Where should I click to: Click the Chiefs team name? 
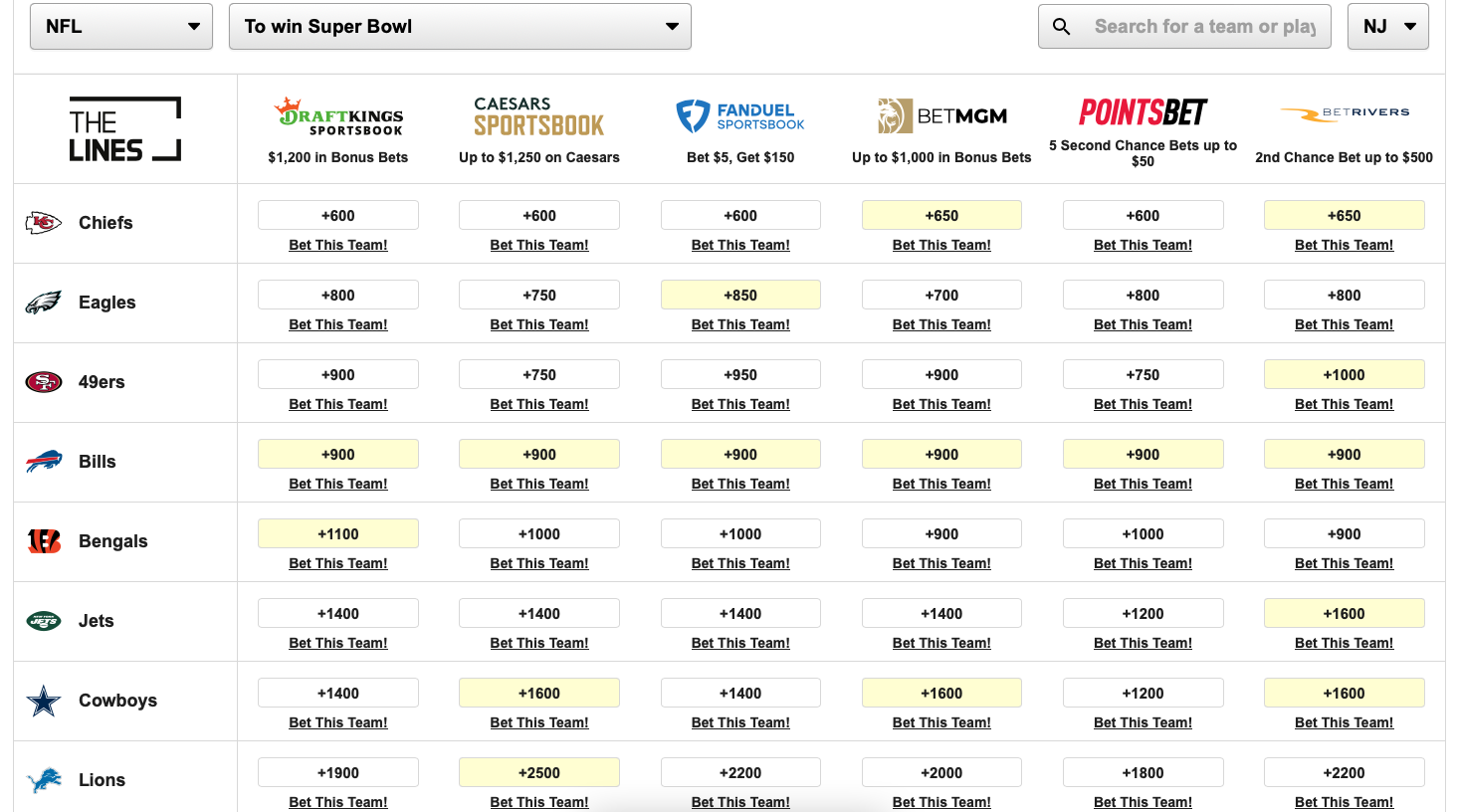click(105, 223)
